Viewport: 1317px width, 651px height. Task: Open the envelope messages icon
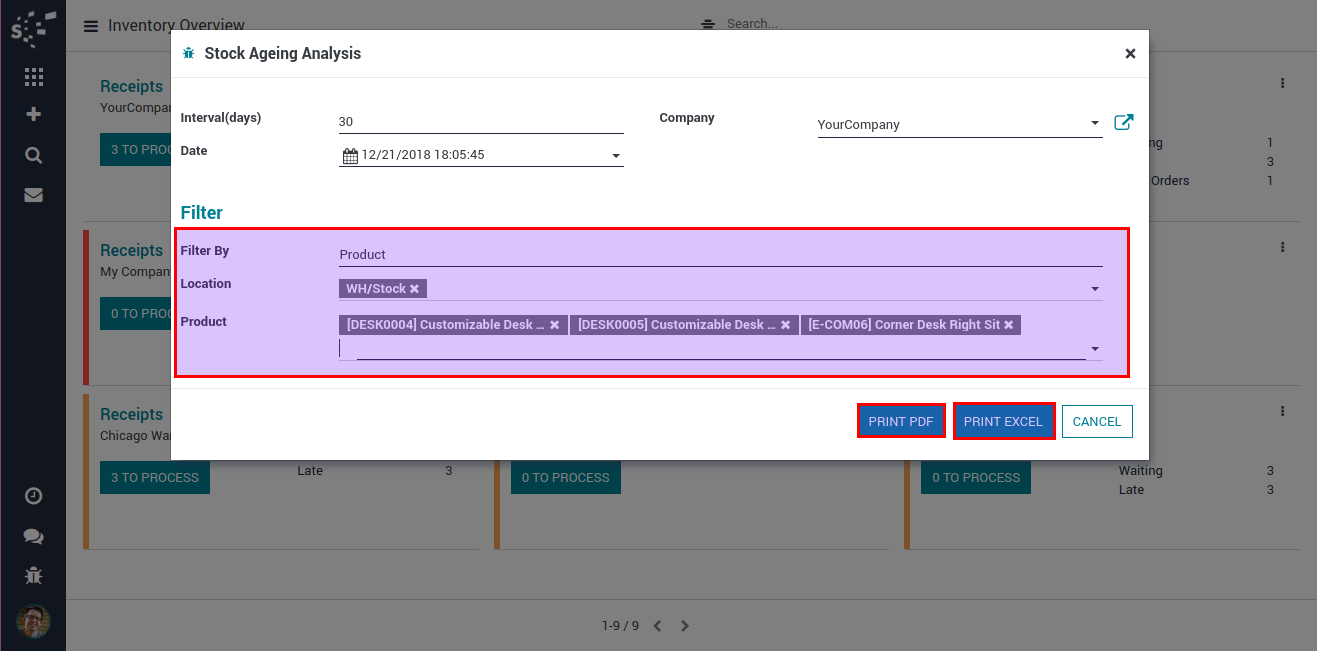pyautogui.click(x=33, y=195)
